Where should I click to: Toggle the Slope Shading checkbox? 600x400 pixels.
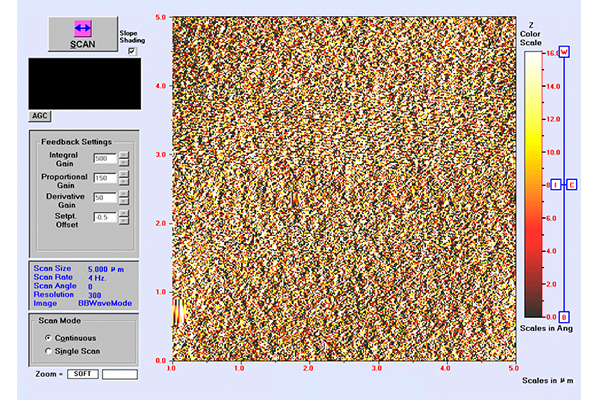pyautogui.click(x=132, y=51)
